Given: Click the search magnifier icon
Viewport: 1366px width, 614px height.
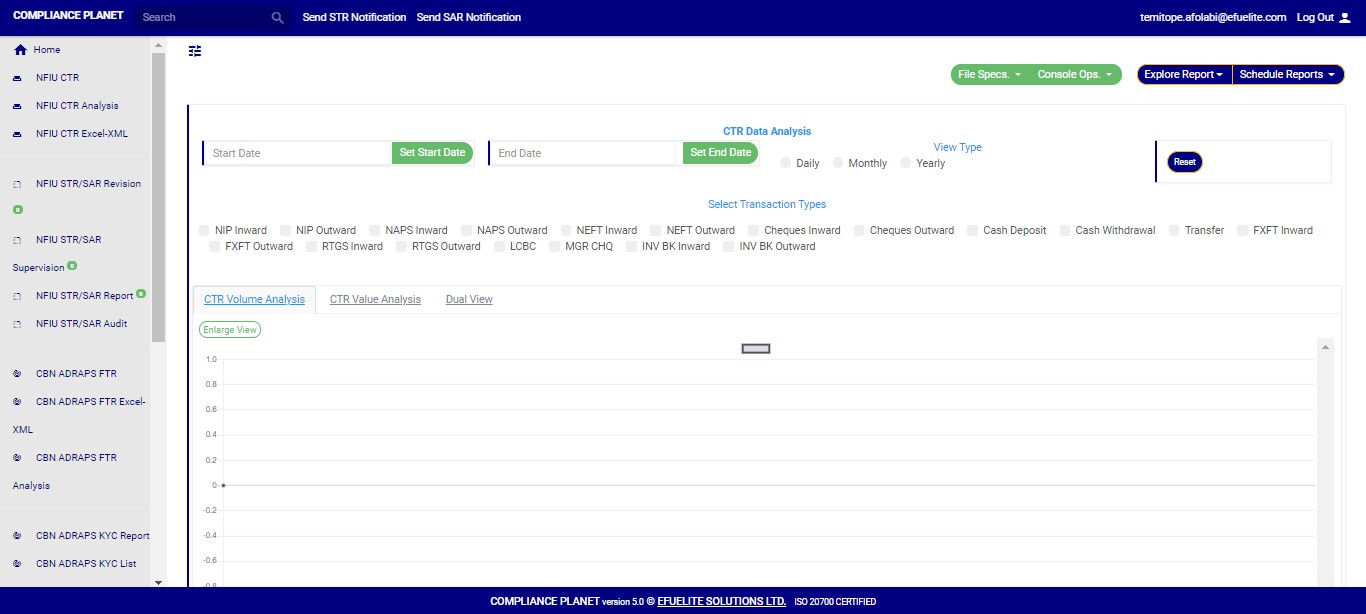Looking at the screenshot, I should (278, 18).
